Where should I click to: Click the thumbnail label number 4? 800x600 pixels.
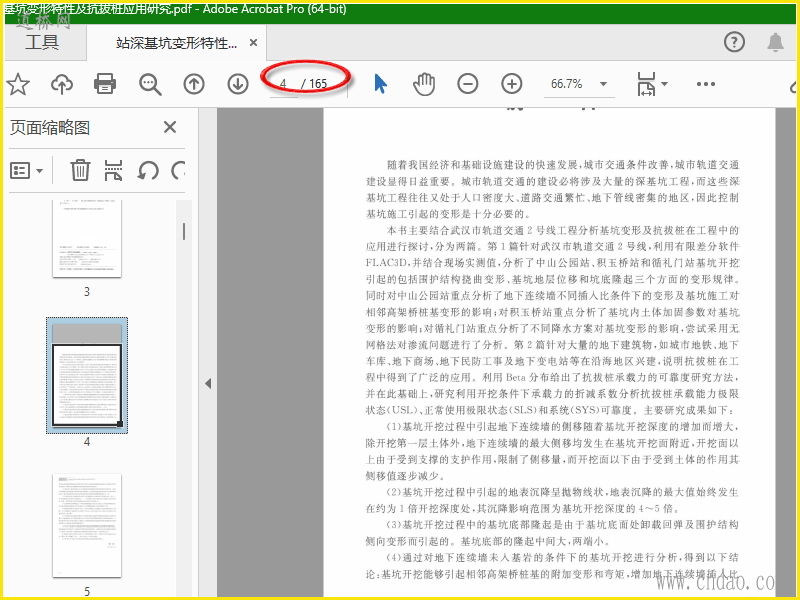click(x=87, y=442)
